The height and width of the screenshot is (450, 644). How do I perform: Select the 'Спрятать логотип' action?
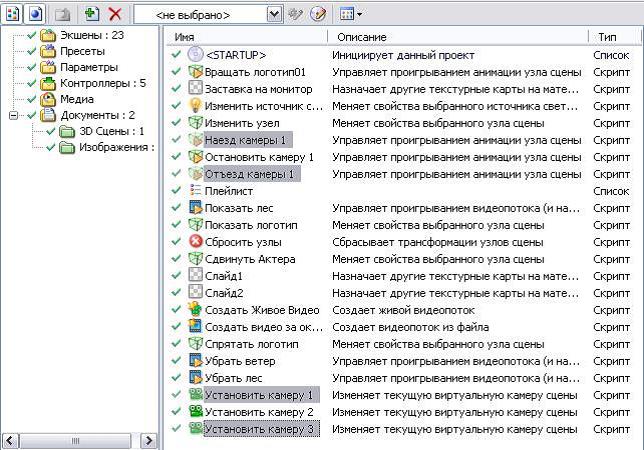point(251,344)
